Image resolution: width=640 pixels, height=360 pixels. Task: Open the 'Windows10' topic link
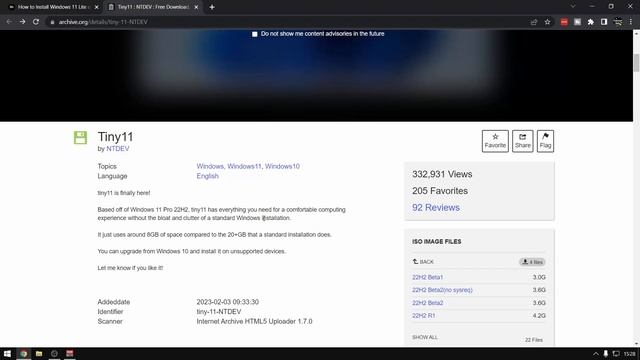(282, 166)
